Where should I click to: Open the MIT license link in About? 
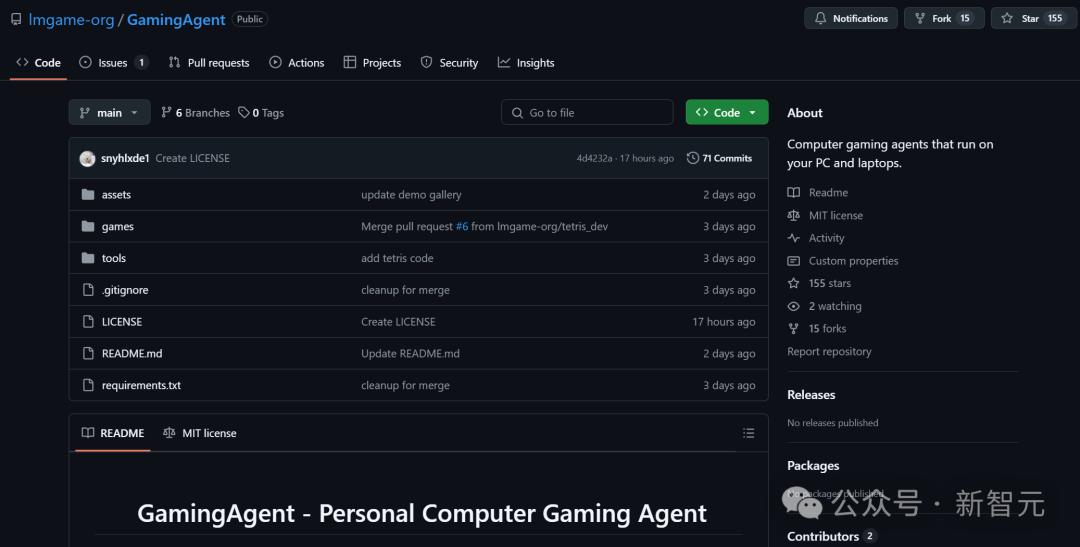[x=825, y=216]
